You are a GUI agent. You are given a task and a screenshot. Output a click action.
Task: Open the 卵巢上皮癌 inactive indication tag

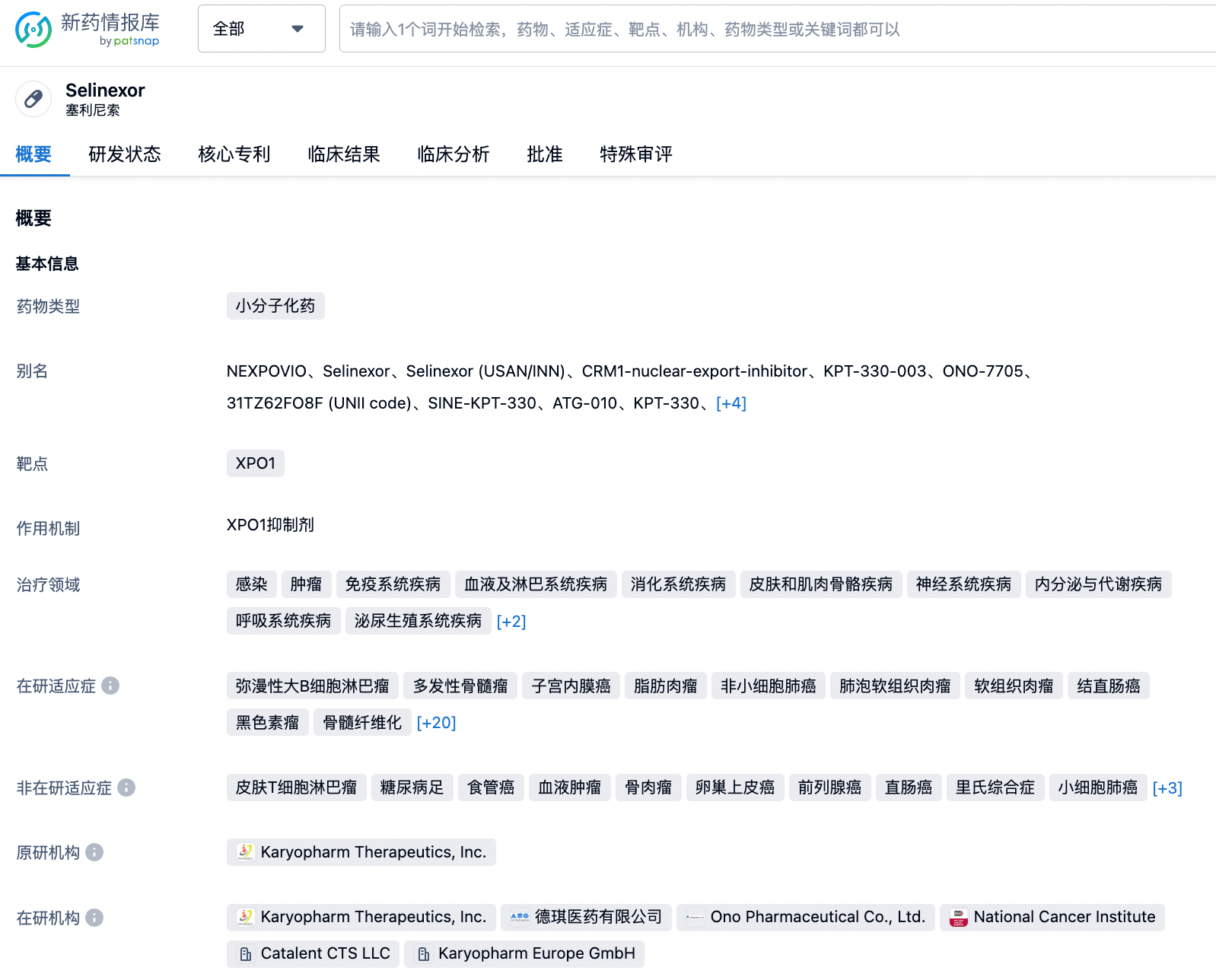coord(735,787)
